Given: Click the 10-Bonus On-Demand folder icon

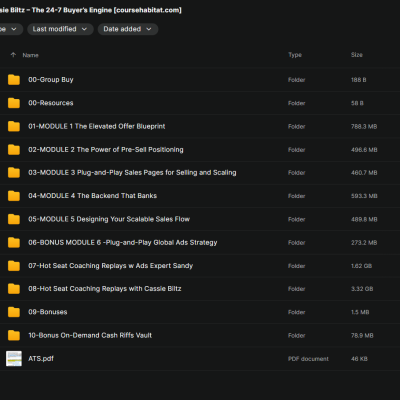Looking at the screenshot, I should pos(14,335).
